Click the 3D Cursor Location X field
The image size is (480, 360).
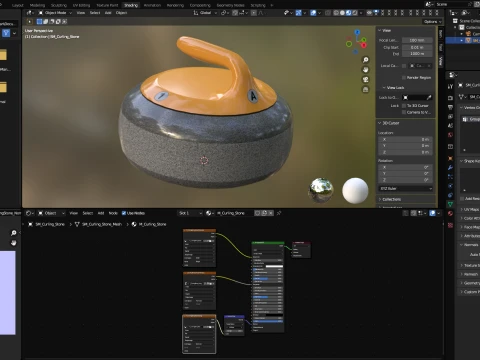tap(406, 139)
